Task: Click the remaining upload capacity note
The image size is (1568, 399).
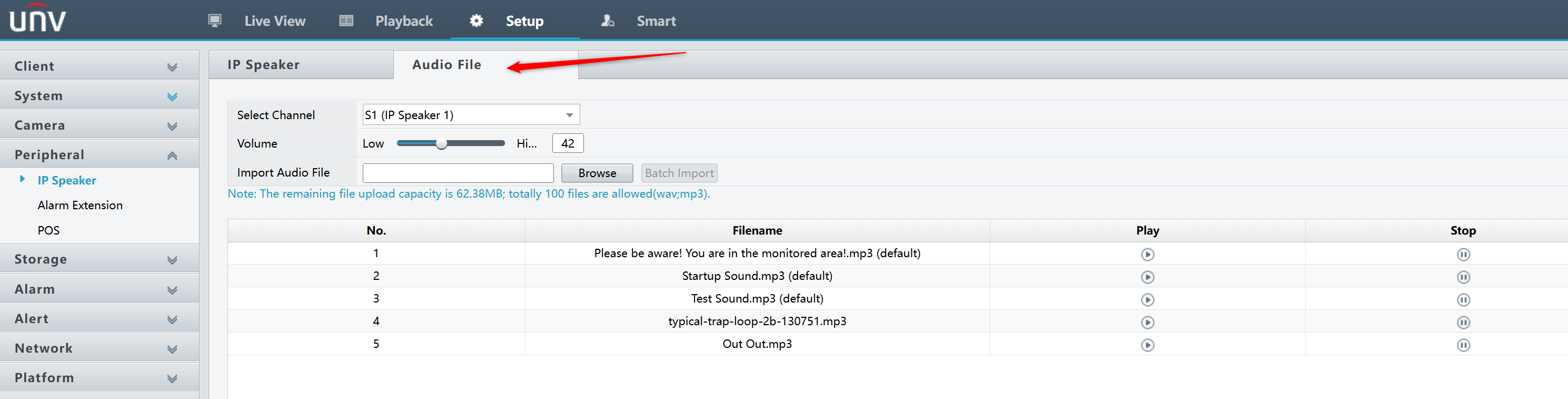Action: click(469, 194)
